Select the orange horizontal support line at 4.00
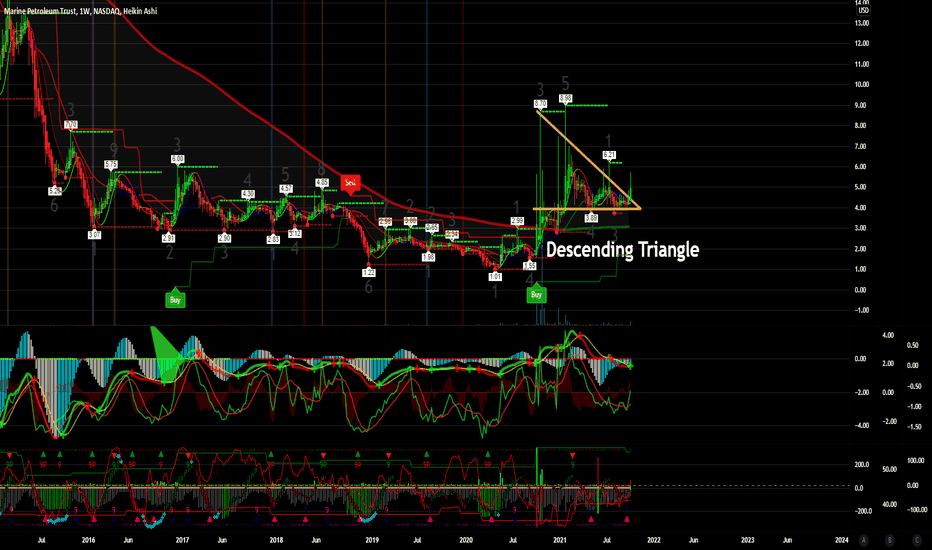This screenshot has height=550, width=932. coord(585,209)
